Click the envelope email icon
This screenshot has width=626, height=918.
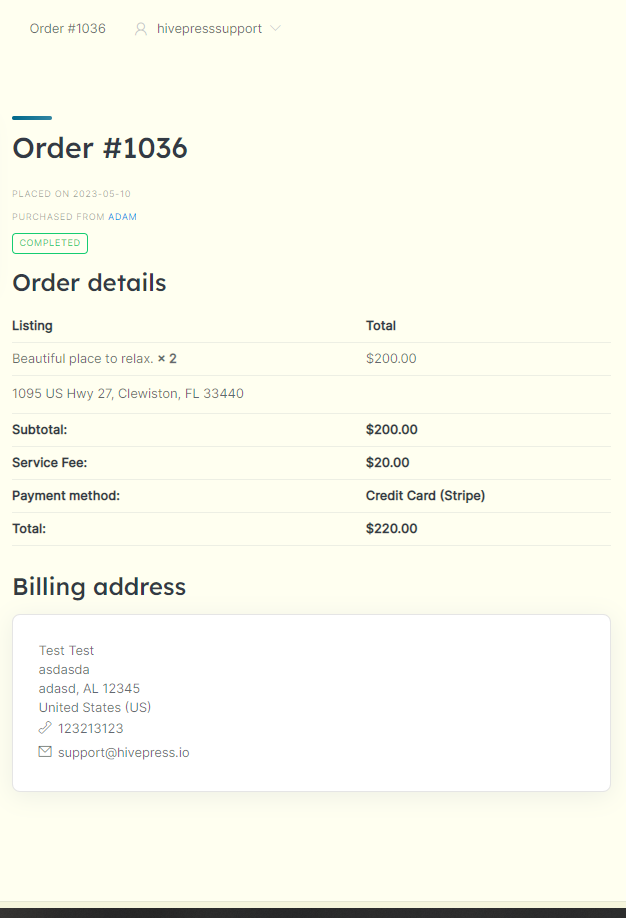[45, 752]
